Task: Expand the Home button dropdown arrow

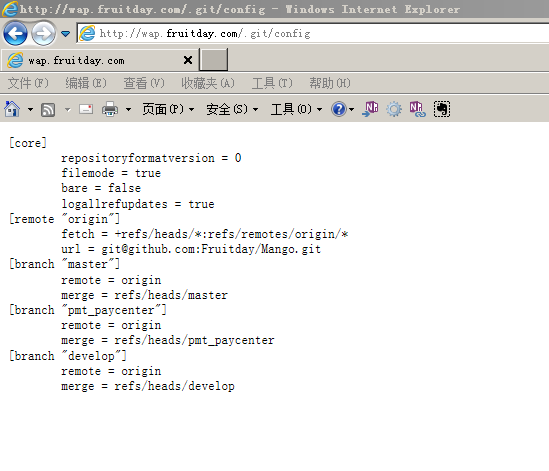Action: [x=30, y=110]
